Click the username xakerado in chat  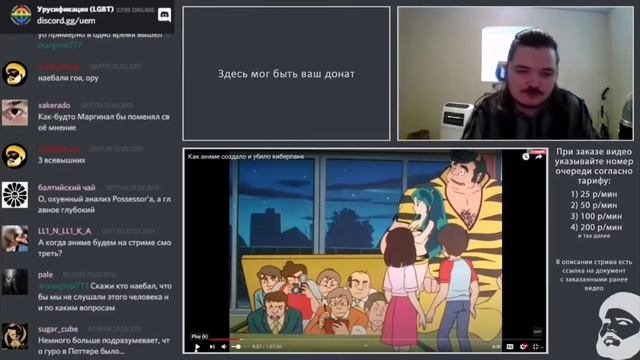tap(54, 105)
